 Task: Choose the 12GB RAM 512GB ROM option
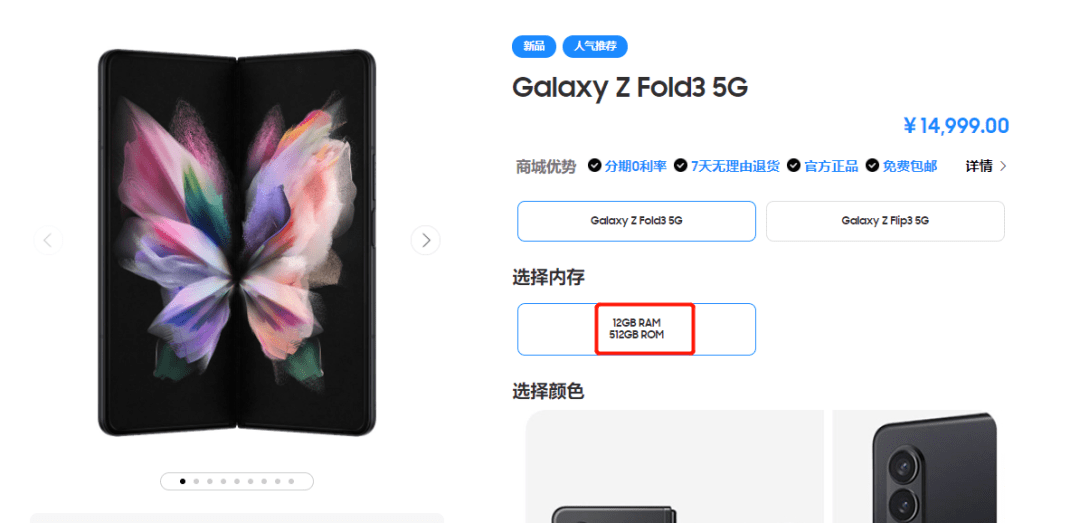[636, 329]
